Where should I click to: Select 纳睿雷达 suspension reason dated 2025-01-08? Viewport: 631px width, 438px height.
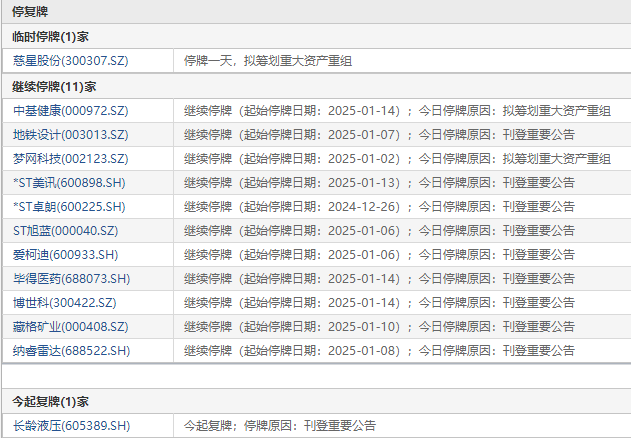(379, 351)
